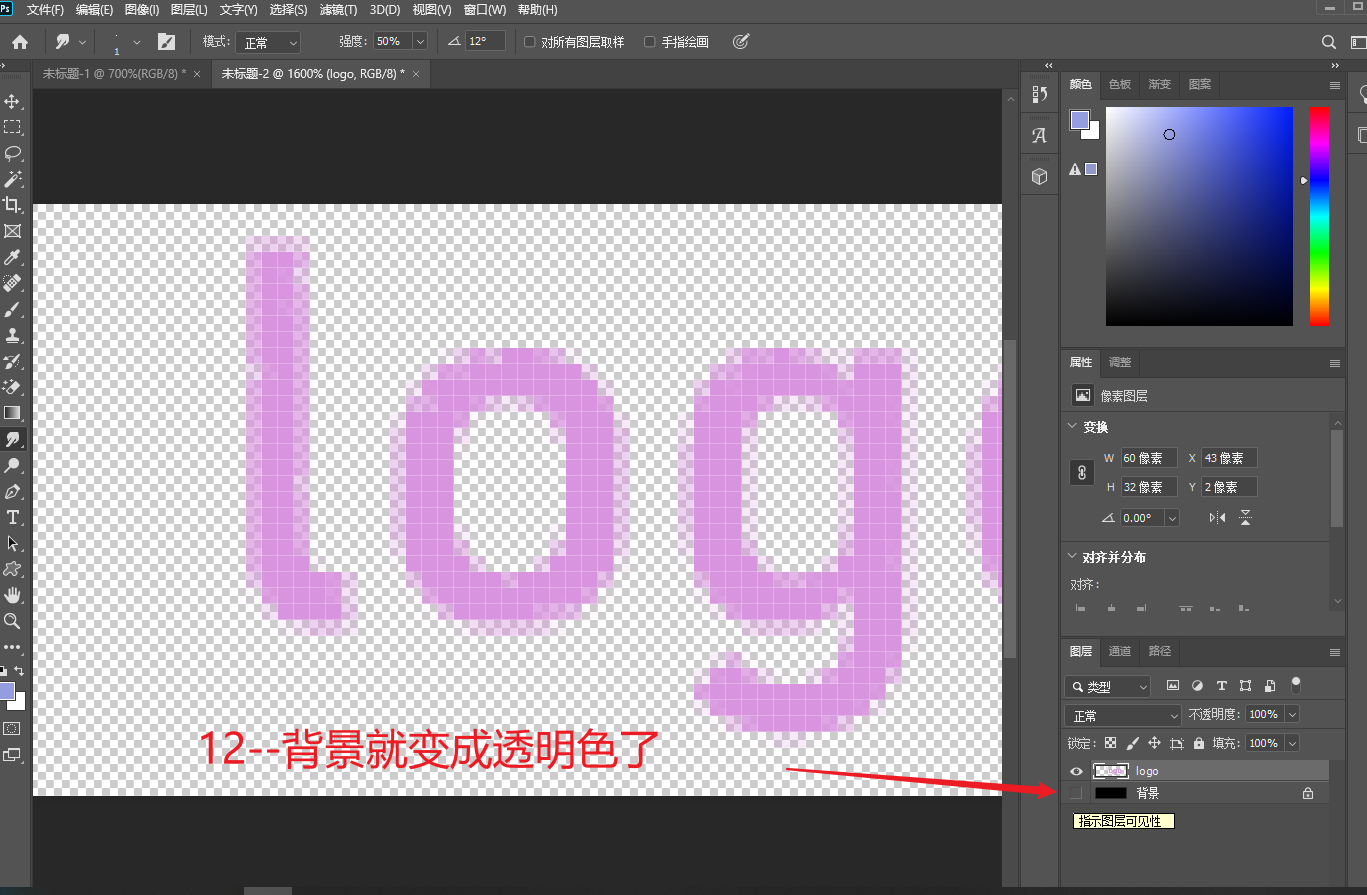Viewport: 1367px width, 895px height.
Task: Select the Path Selection tool
Action: pyautogui.click(x=13, y=543)
